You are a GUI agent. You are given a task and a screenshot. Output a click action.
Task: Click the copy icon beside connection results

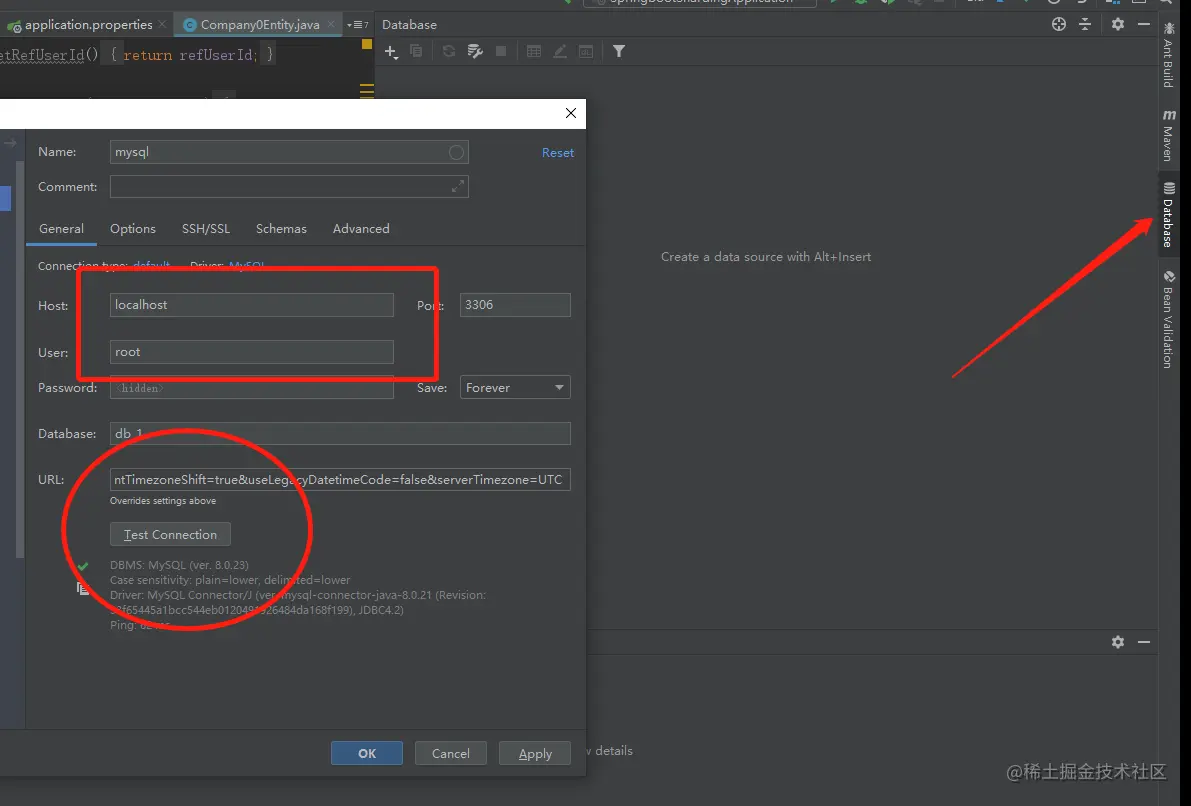(82, 588)
